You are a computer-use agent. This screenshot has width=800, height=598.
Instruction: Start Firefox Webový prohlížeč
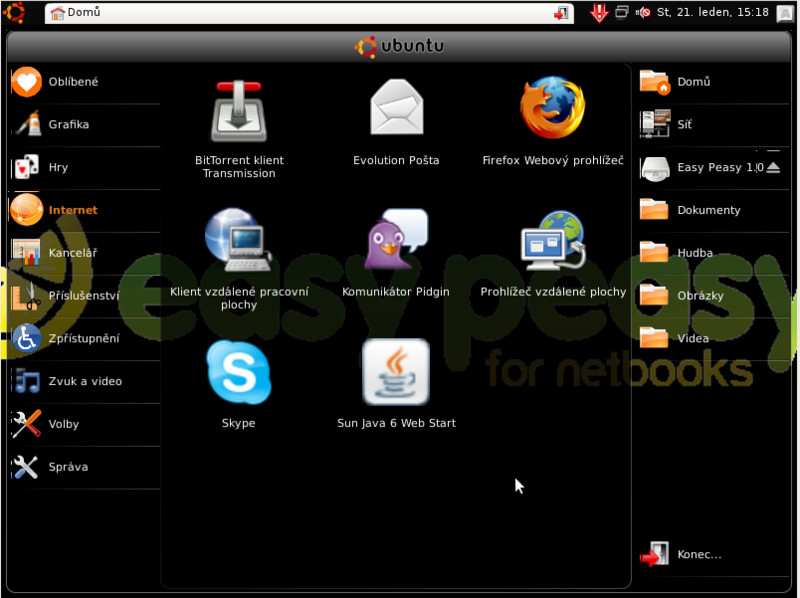point(553,122)
